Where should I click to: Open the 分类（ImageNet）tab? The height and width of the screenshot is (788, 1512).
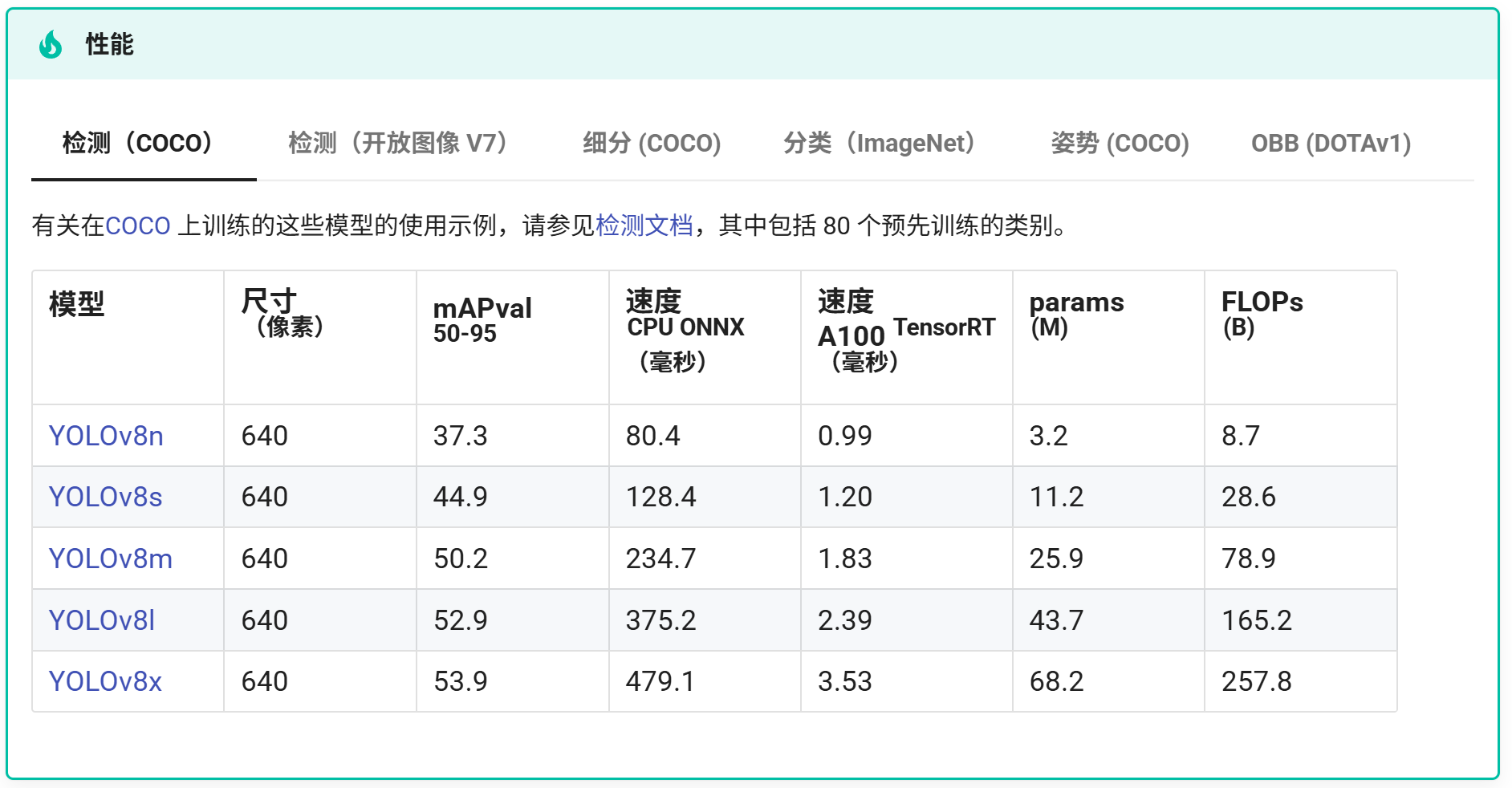880,144
